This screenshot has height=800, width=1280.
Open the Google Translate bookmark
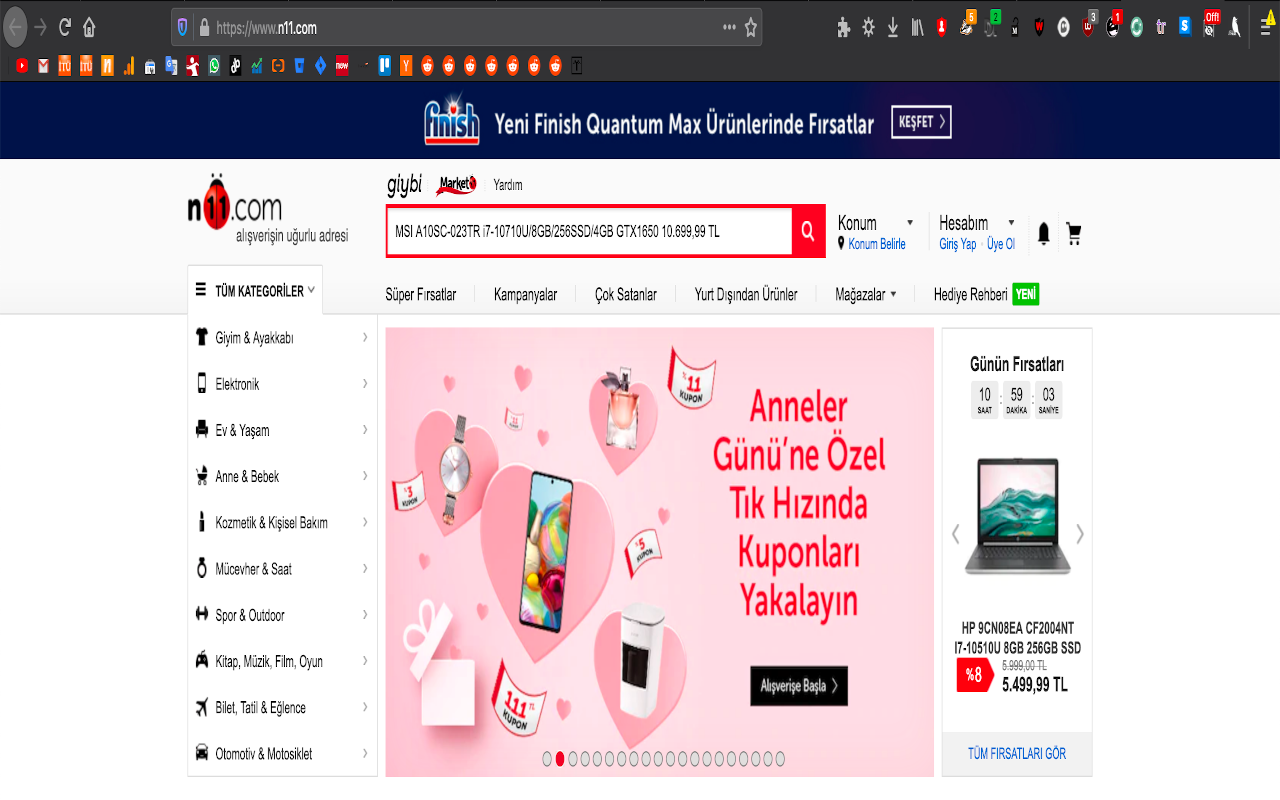[171, 66]
